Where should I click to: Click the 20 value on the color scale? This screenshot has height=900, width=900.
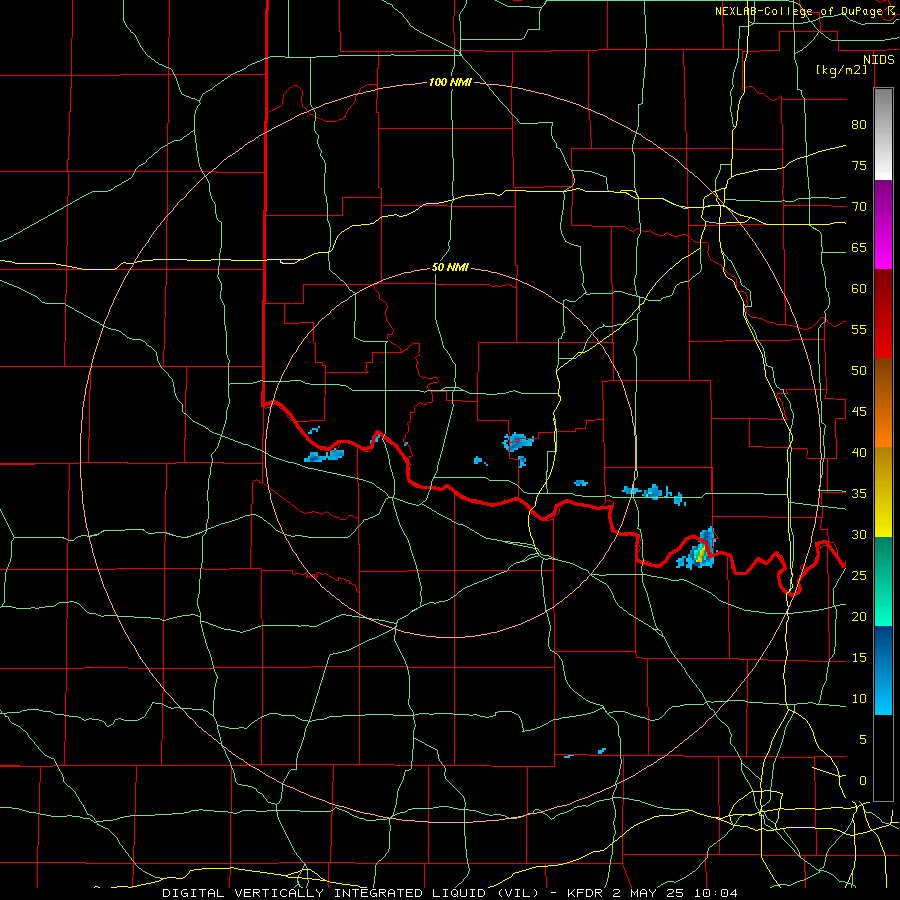point(859,616)
